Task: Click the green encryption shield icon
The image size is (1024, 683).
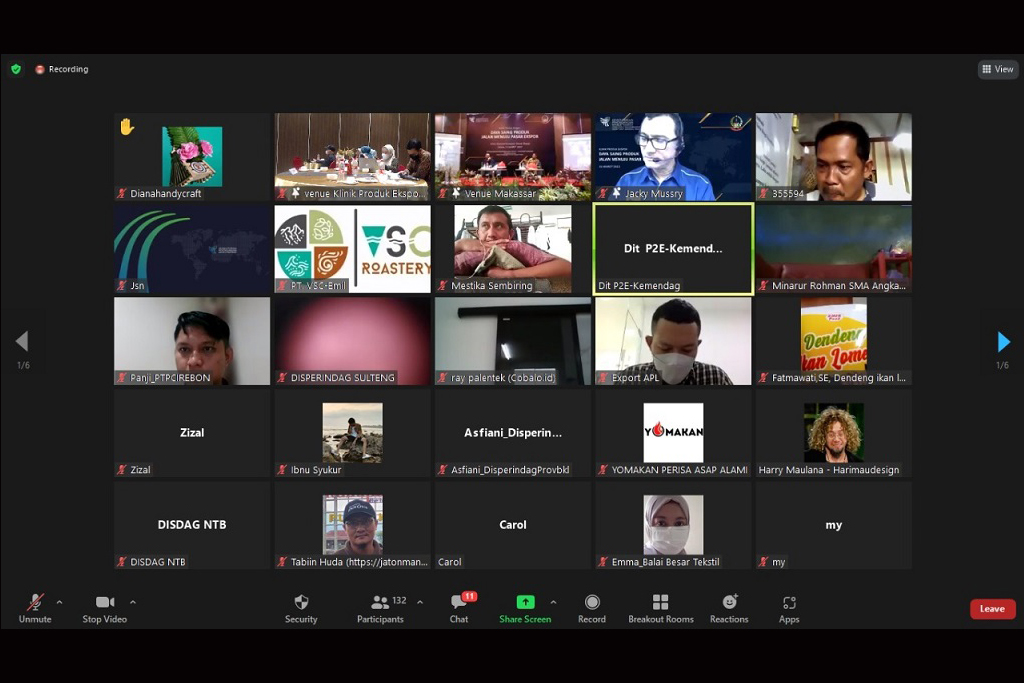Action: pyautogui.click(x=16, y=69)
